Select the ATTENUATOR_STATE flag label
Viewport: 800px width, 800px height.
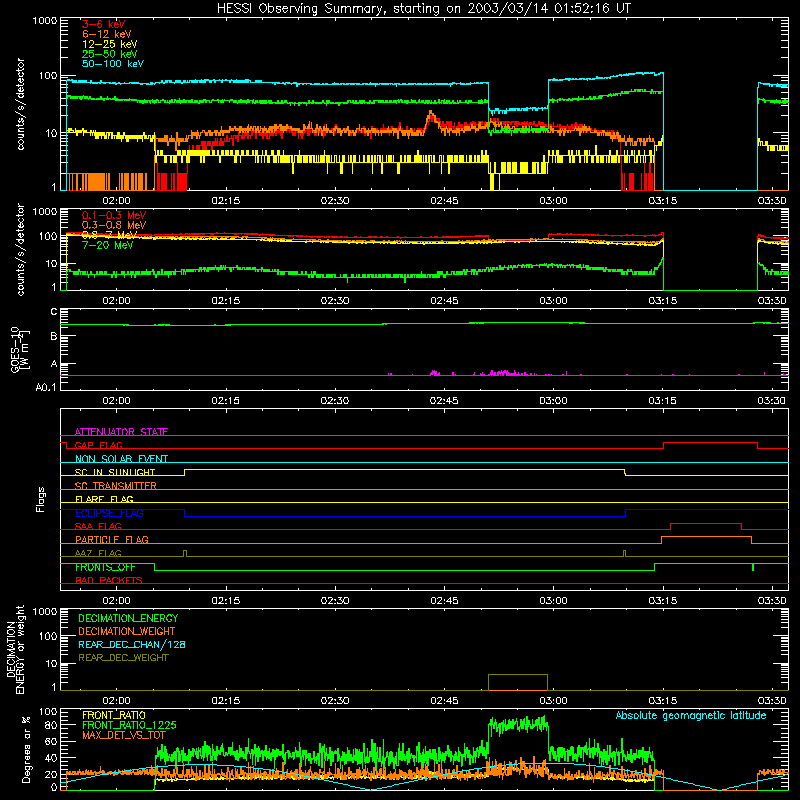[x=121, y=432]
